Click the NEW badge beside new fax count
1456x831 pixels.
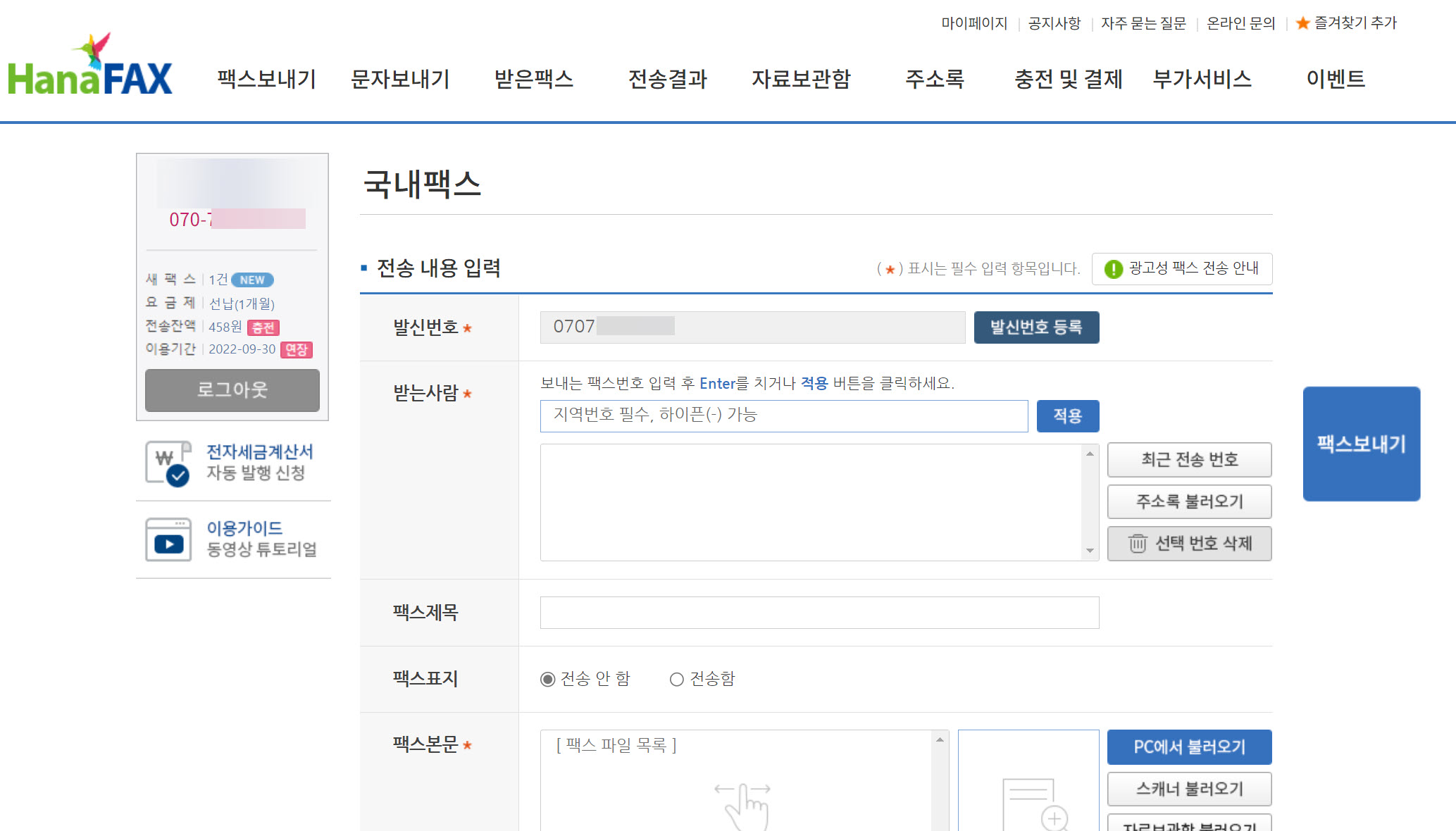click(x=252, y=280)
